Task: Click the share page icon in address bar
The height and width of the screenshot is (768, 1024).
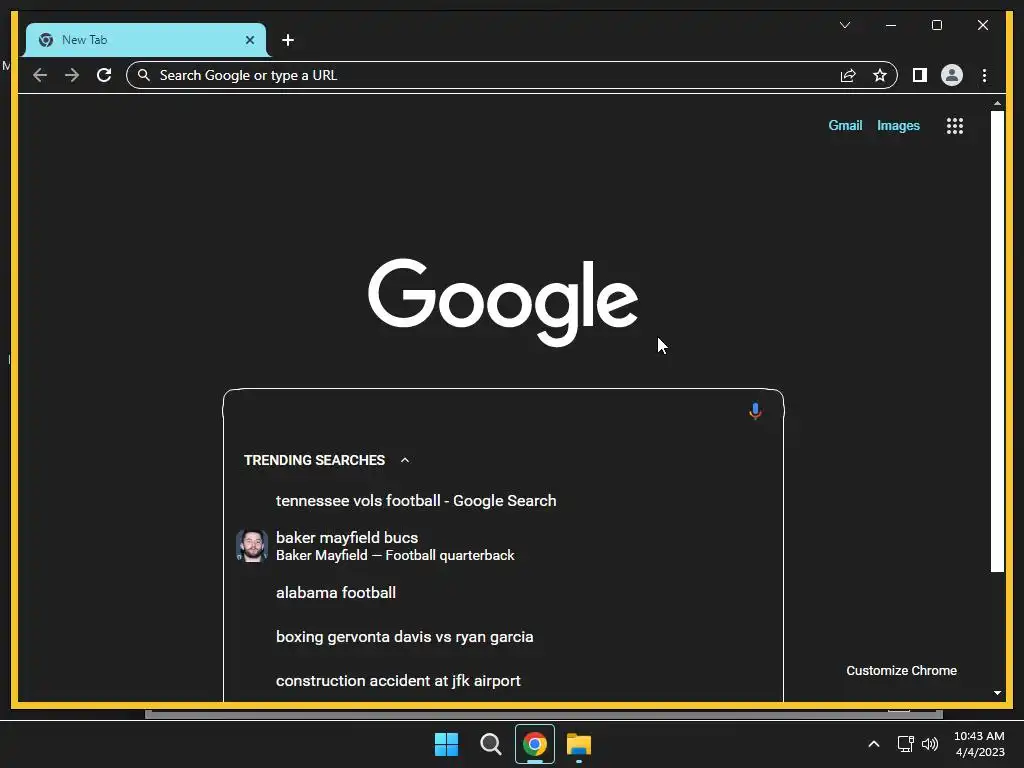Action: pos(848,75)
